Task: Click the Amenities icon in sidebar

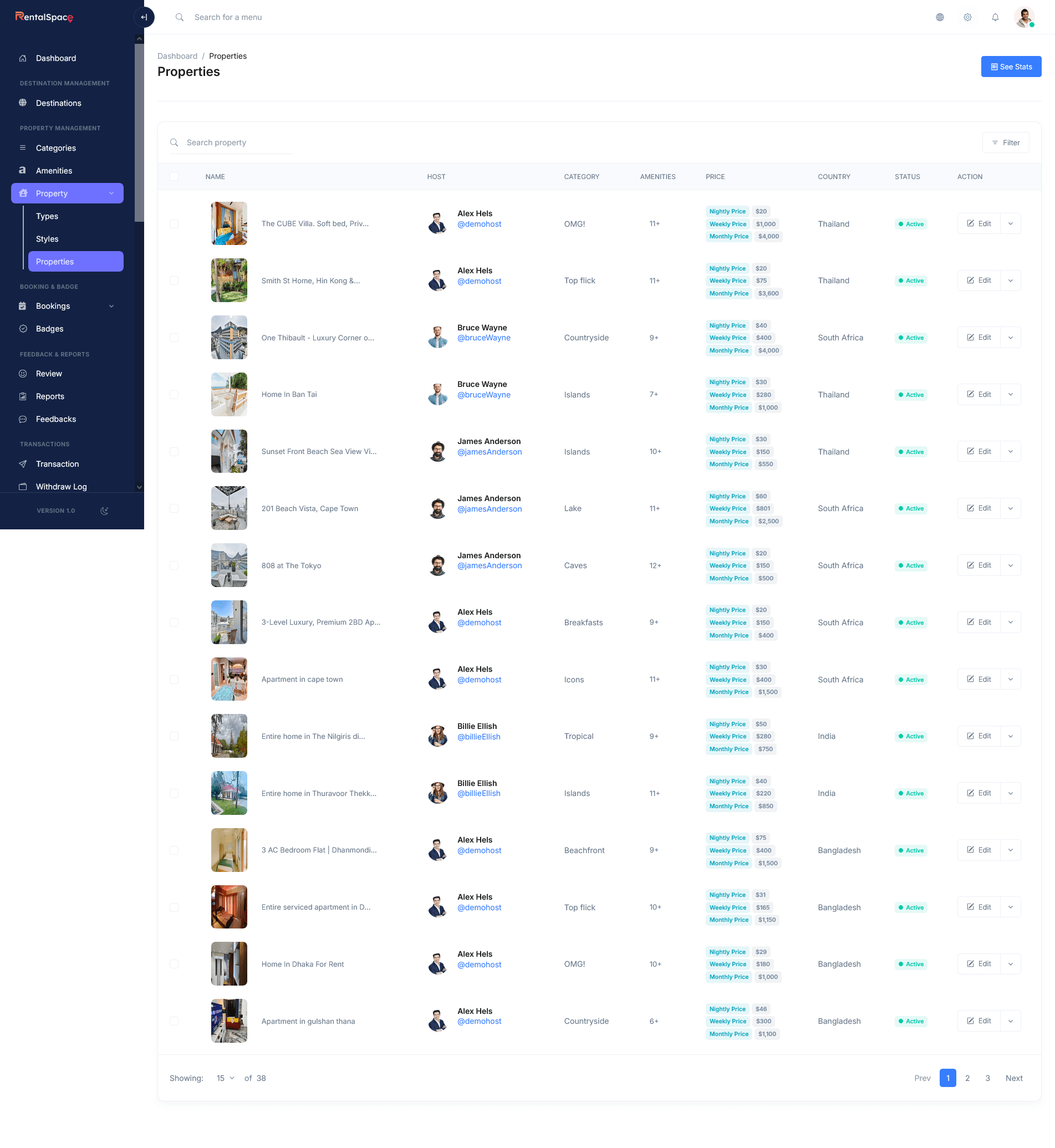Action: (x=23, y=170)
